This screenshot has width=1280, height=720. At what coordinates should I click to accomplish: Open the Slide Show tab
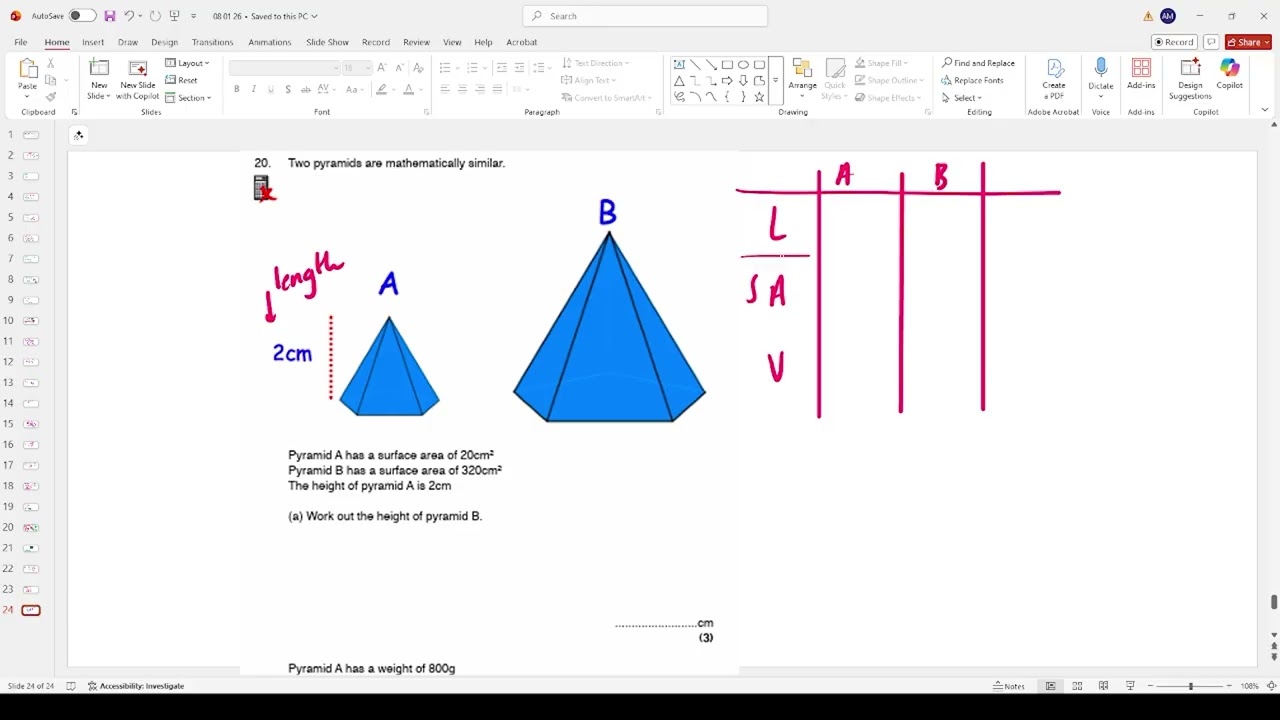(327, 42)
